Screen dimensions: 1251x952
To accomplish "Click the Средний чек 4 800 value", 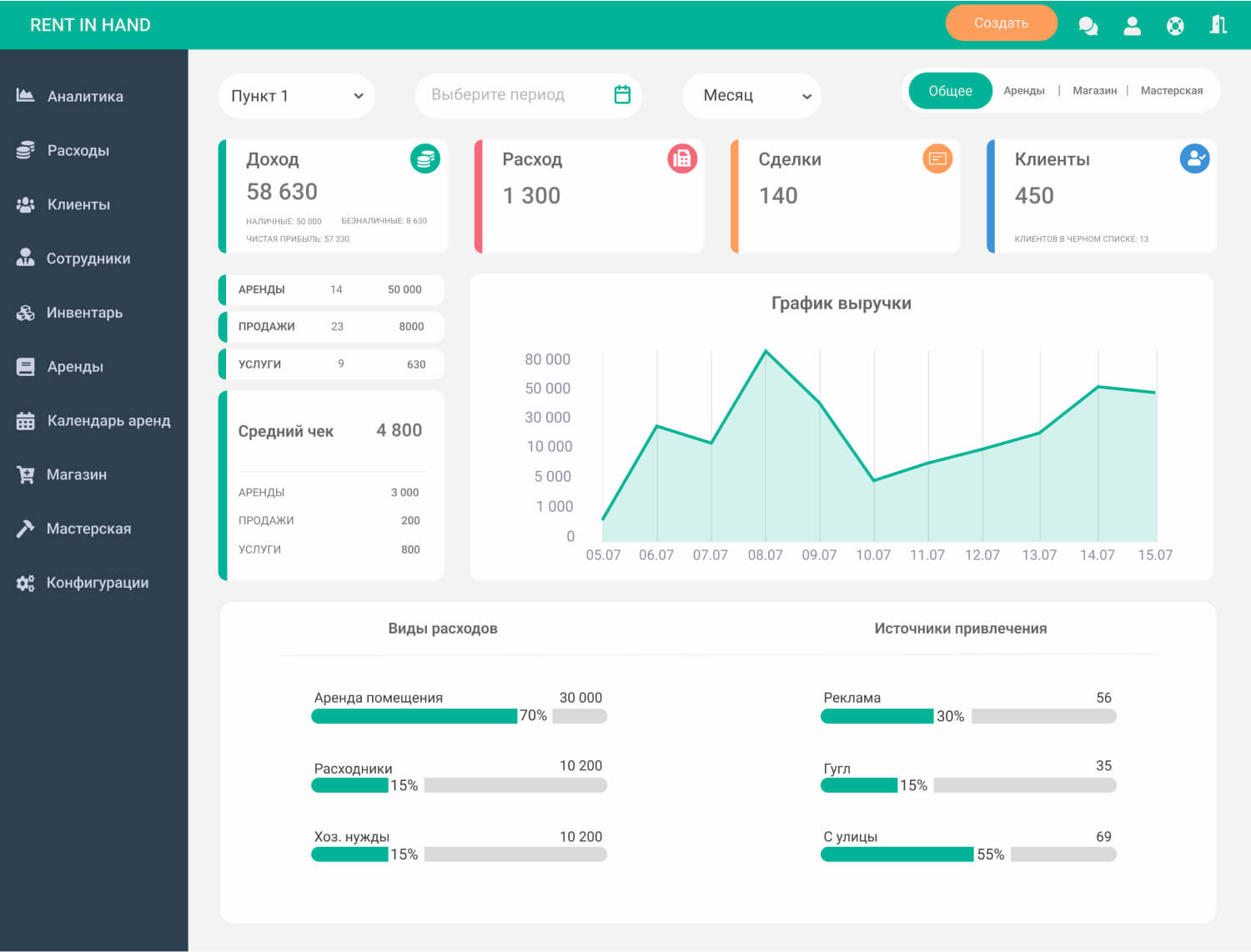I will click(399, 430).
